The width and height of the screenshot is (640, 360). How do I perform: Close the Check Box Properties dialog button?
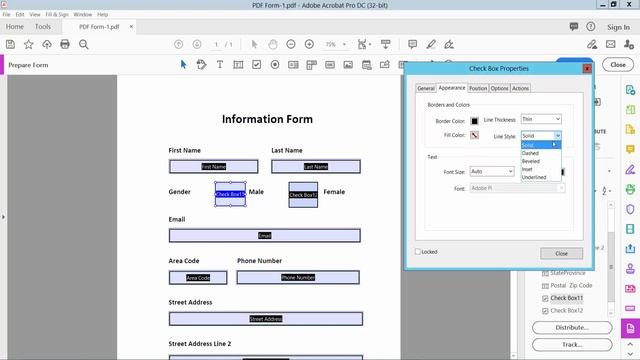(561, 253)
